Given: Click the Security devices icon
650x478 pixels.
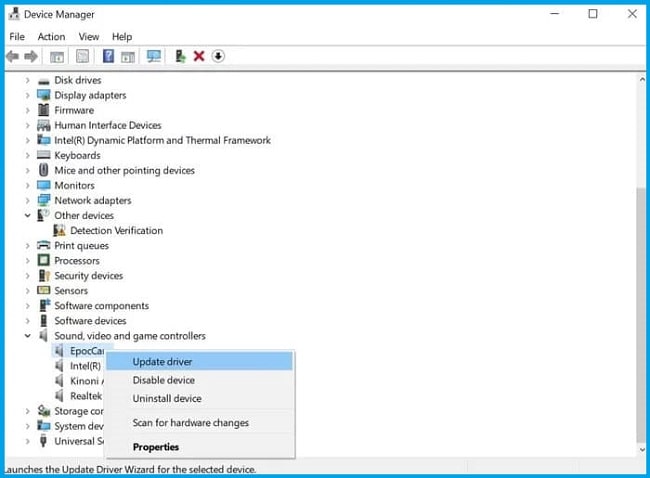Looking at the screenshot, I should 44,276.
